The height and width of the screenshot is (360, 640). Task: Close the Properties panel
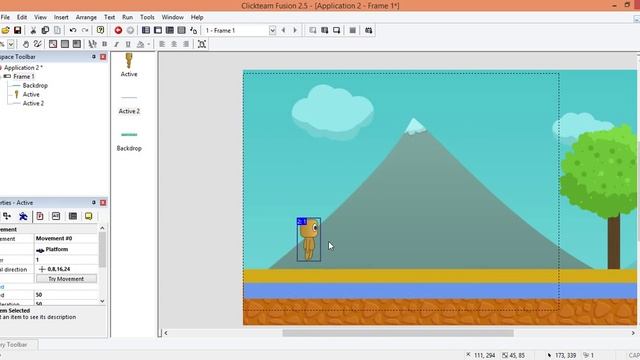click(103, 202)
